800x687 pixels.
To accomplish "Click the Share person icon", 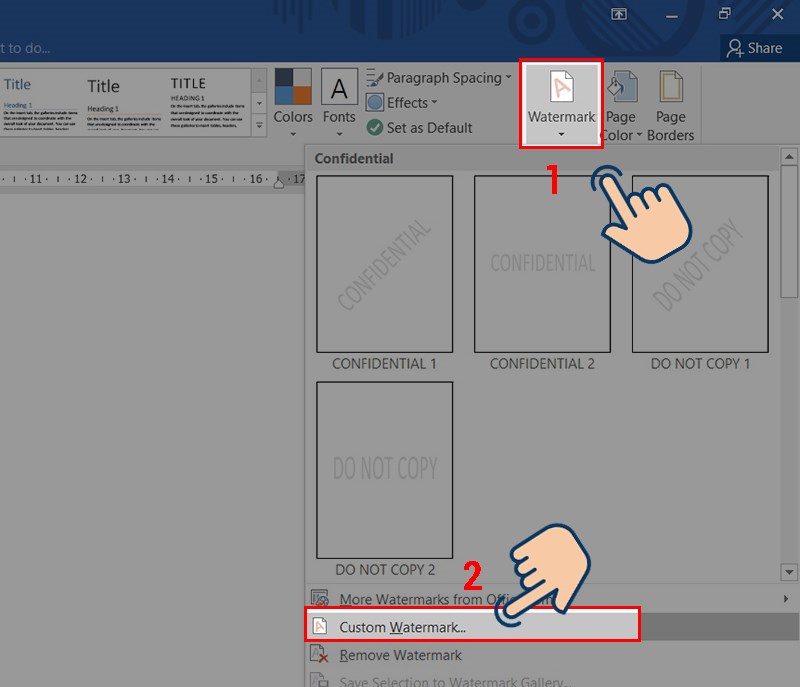I will coord(735,48).
